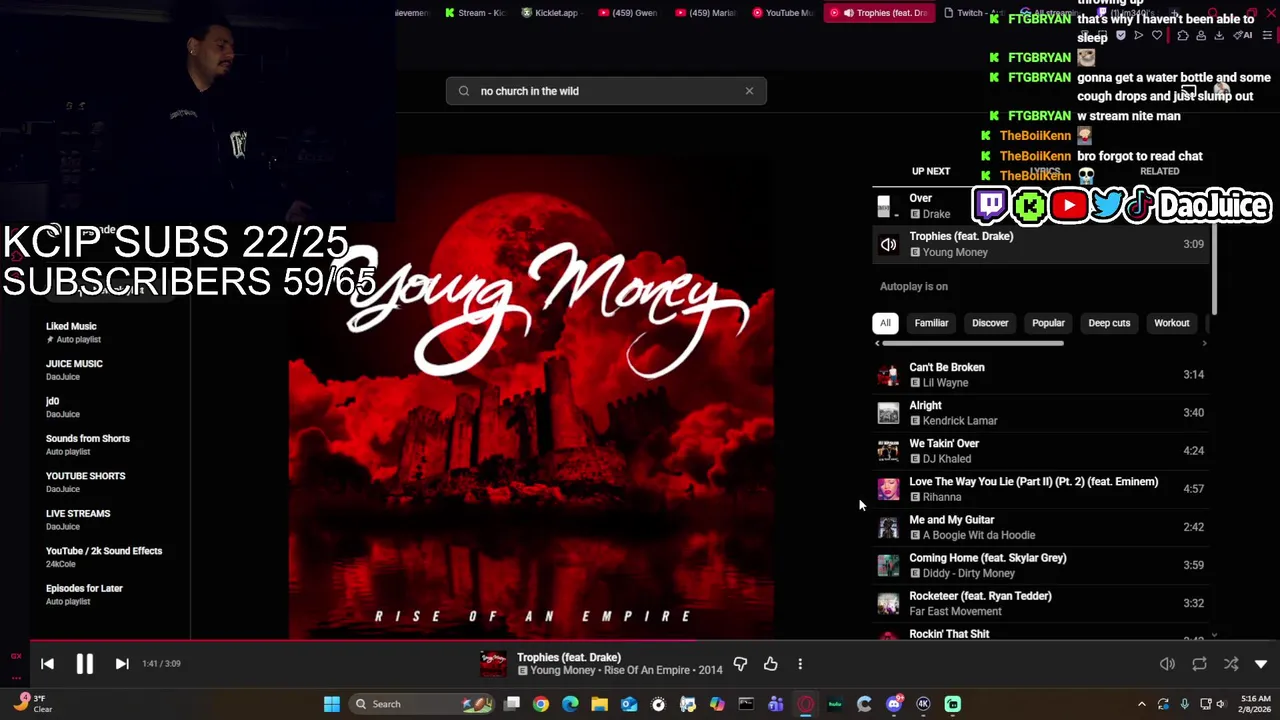
Task: Play Alright by Kendrick Lamar
Action: [x=1040, y=413]
